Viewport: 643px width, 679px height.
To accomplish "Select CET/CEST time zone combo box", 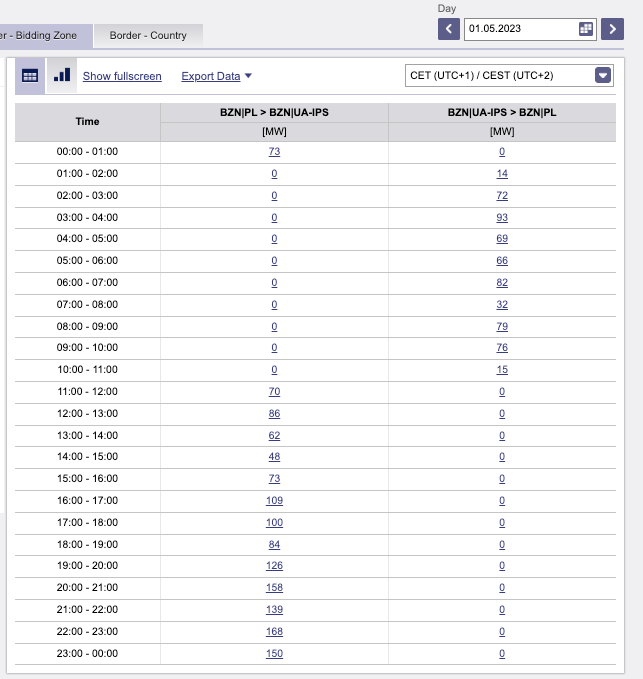I will [x=509, y=75].
